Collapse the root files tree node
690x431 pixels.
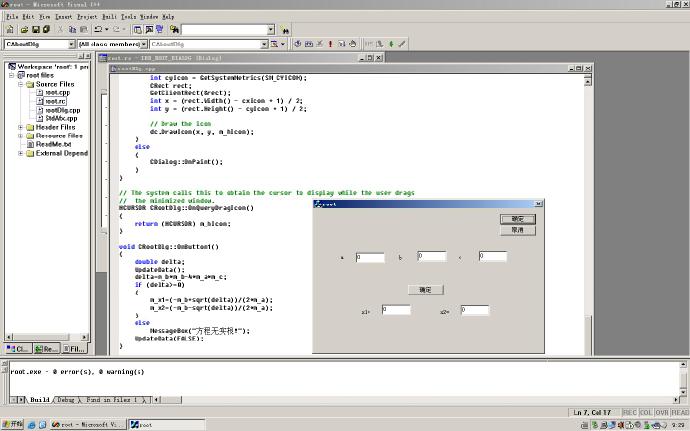[x=12, y=75]
